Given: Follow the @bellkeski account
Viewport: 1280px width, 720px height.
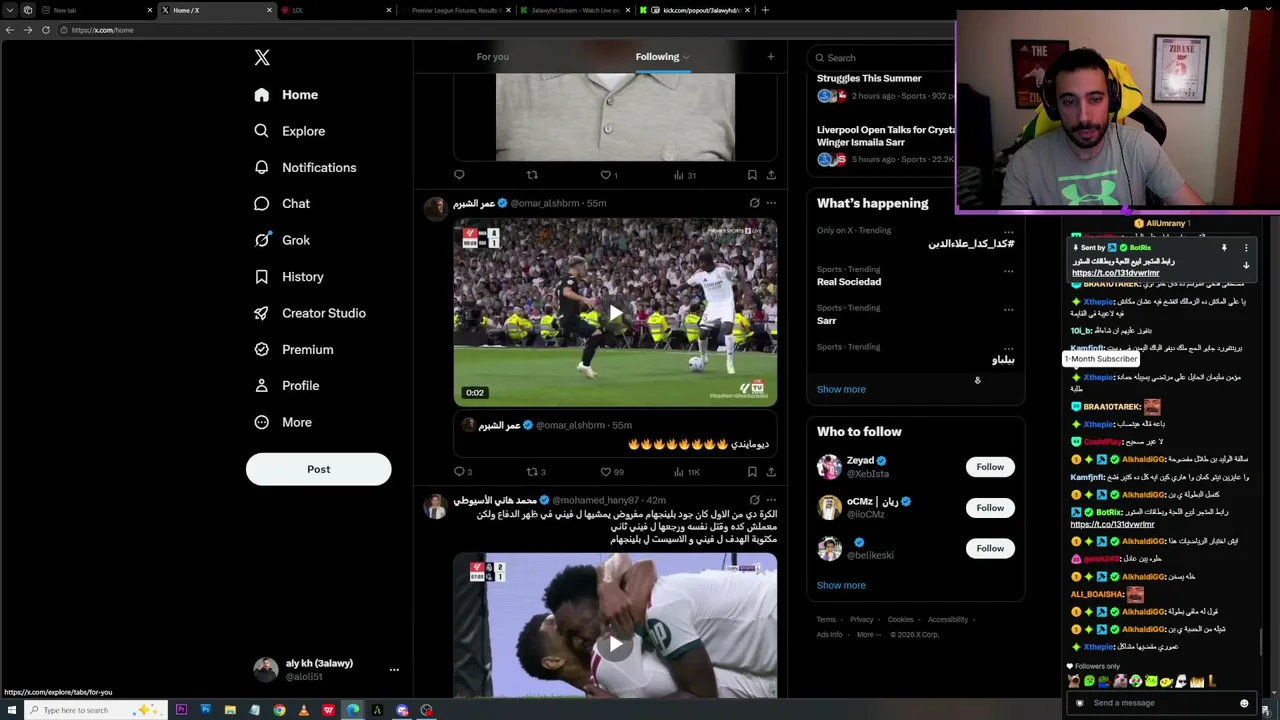Looking at the screenshot, I should click(x=990, y=548).
